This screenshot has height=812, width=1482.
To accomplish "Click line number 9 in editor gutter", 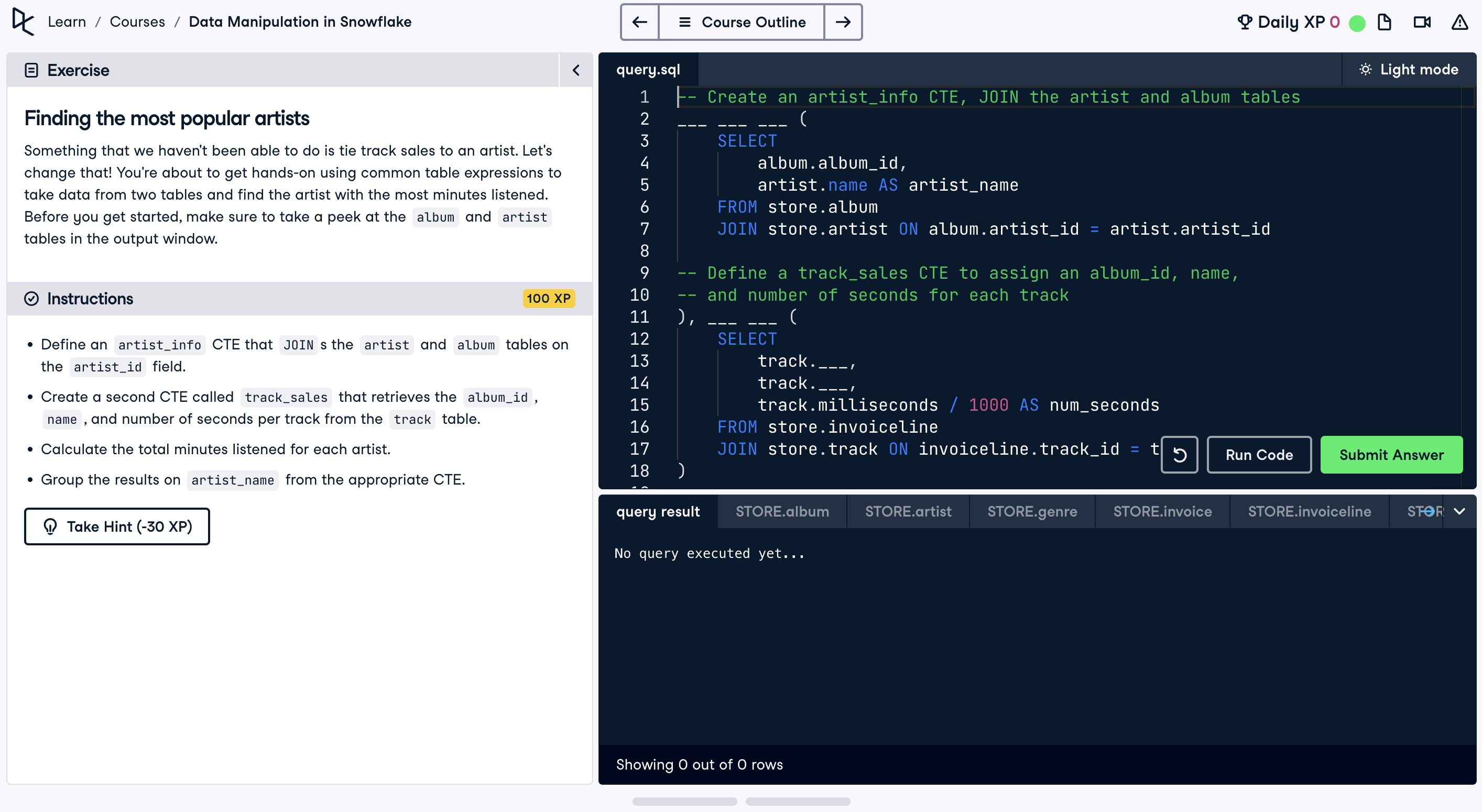I will [644, 273].
